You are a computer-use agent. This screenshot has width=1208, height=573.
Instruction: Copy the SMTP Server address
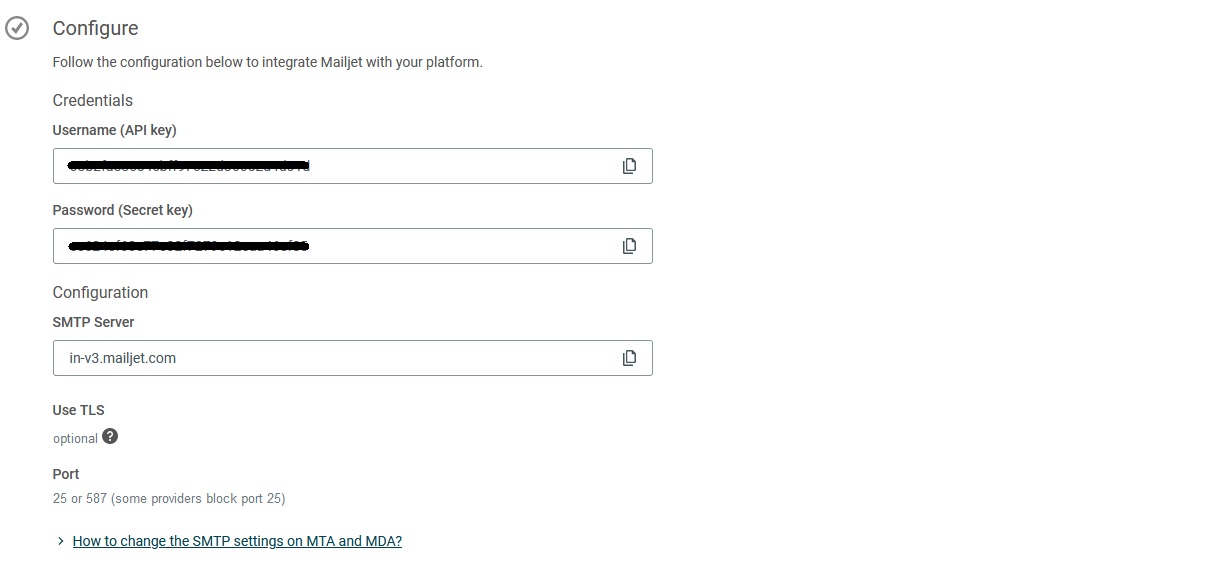[x=629, y=358]
